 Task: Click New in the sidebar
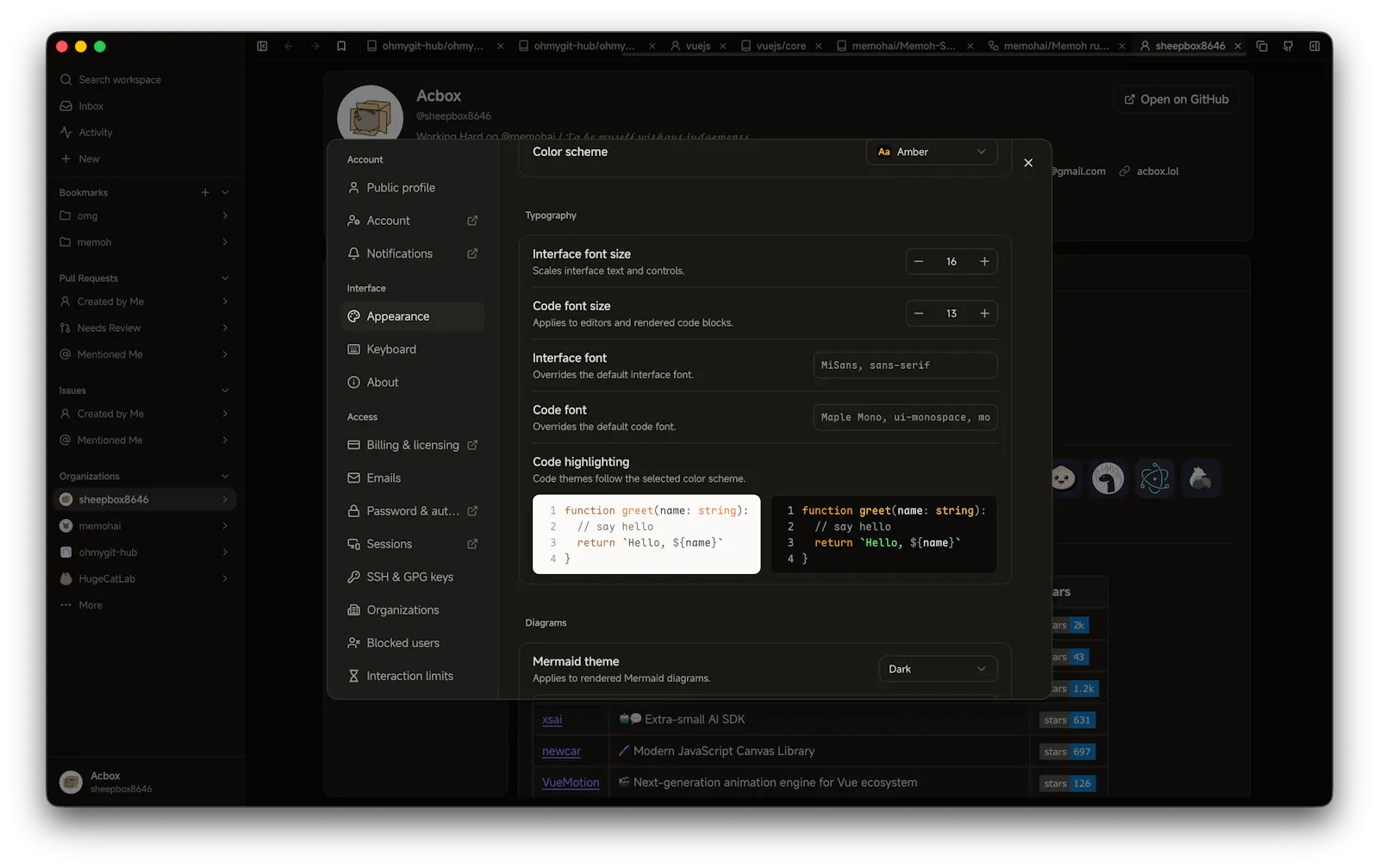(145, 159)
